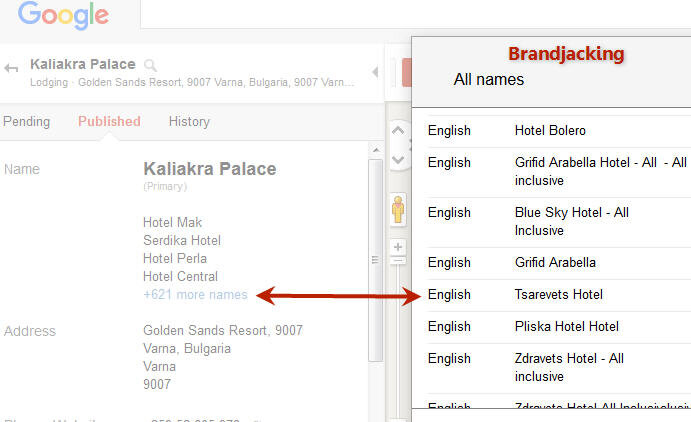Select the Pliska Hotel Hotel row
The width and height of the screenshot is (691, 422).
click(558, 327)
